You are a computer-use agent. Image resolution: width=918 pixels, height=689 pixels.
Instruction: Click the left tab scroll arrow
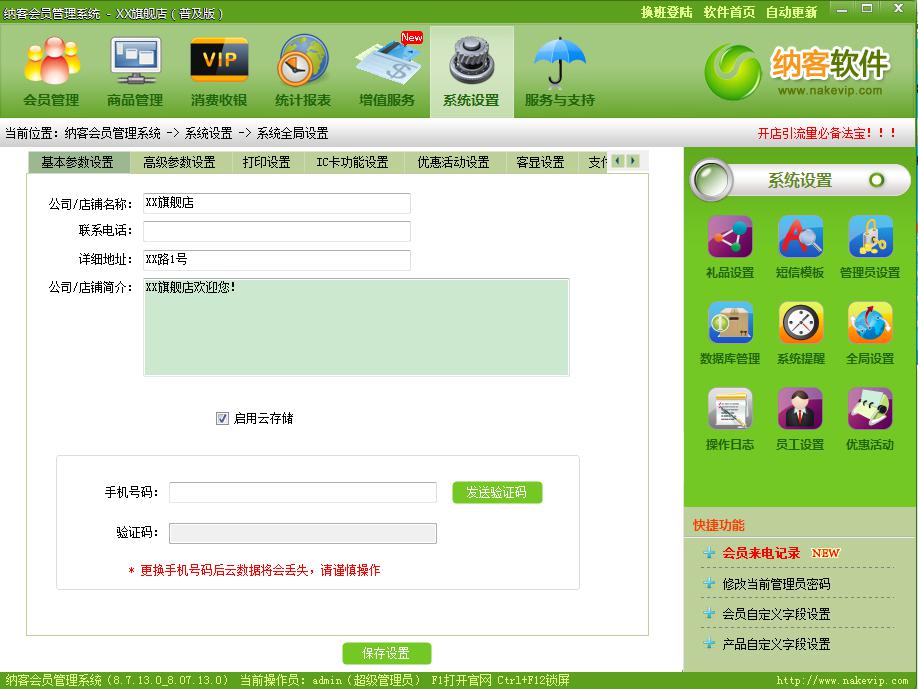[617, 160]
